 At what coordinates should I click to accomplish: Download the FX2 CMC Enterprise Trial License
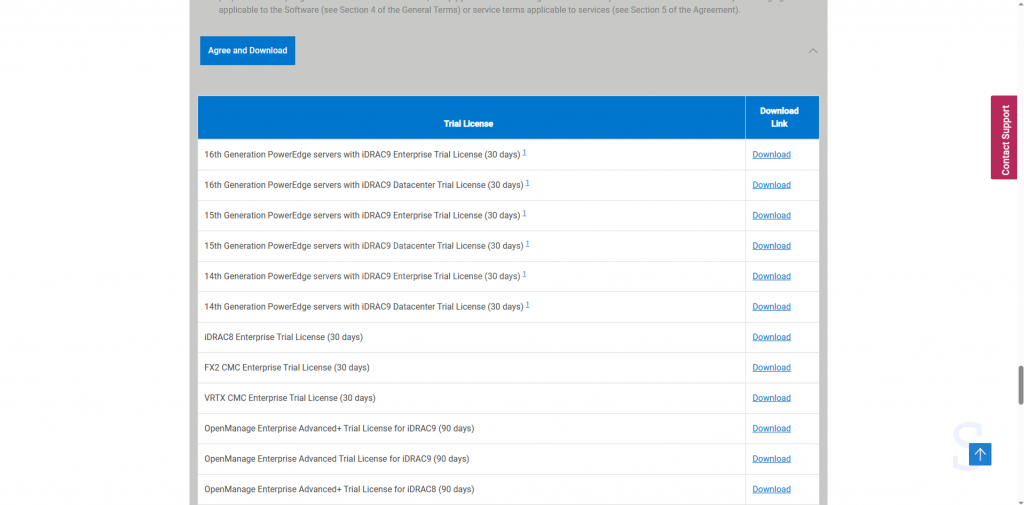(x=771, y=368)
